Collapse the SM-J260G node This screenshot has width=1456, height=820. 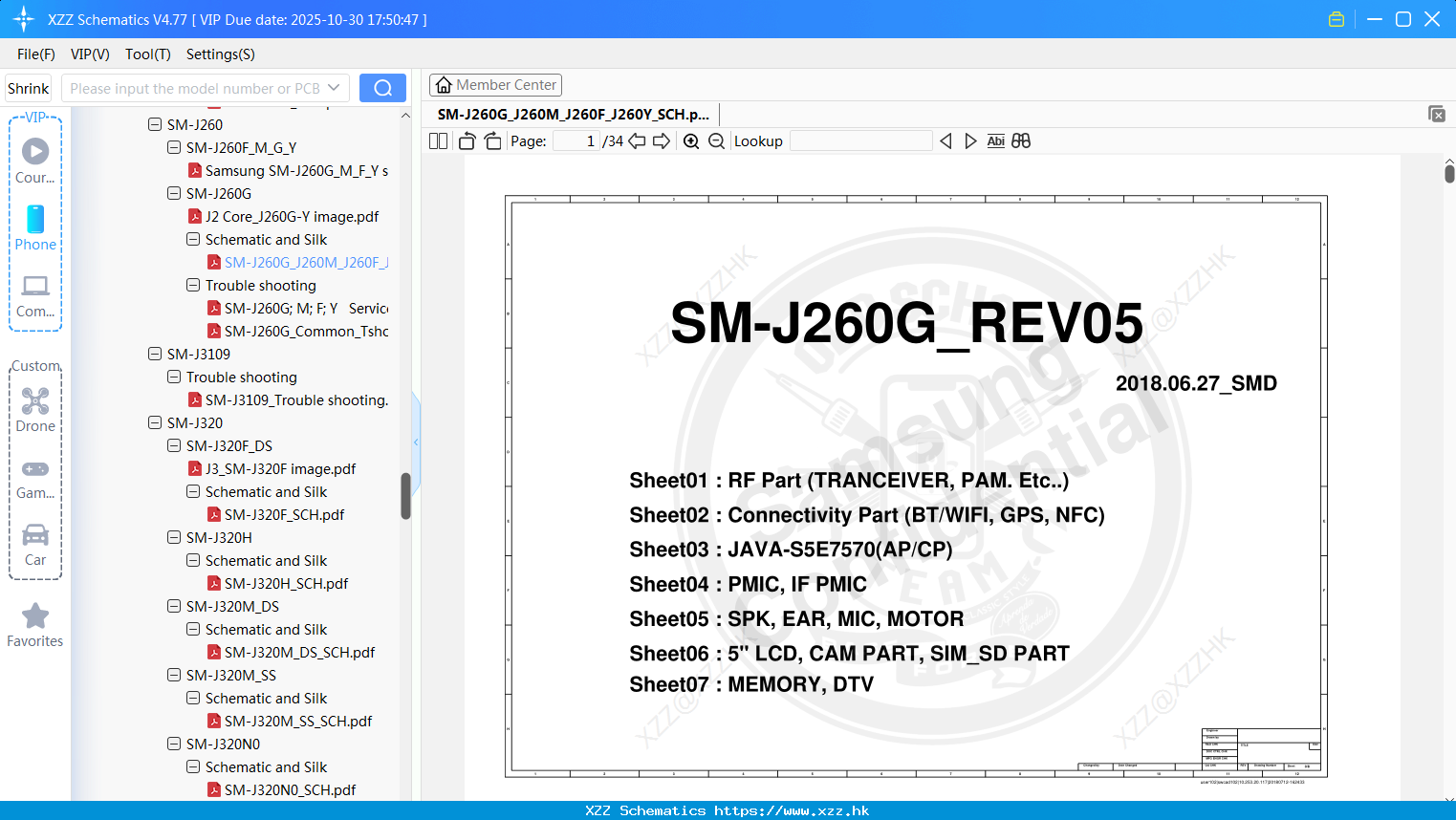pos(174,193)
